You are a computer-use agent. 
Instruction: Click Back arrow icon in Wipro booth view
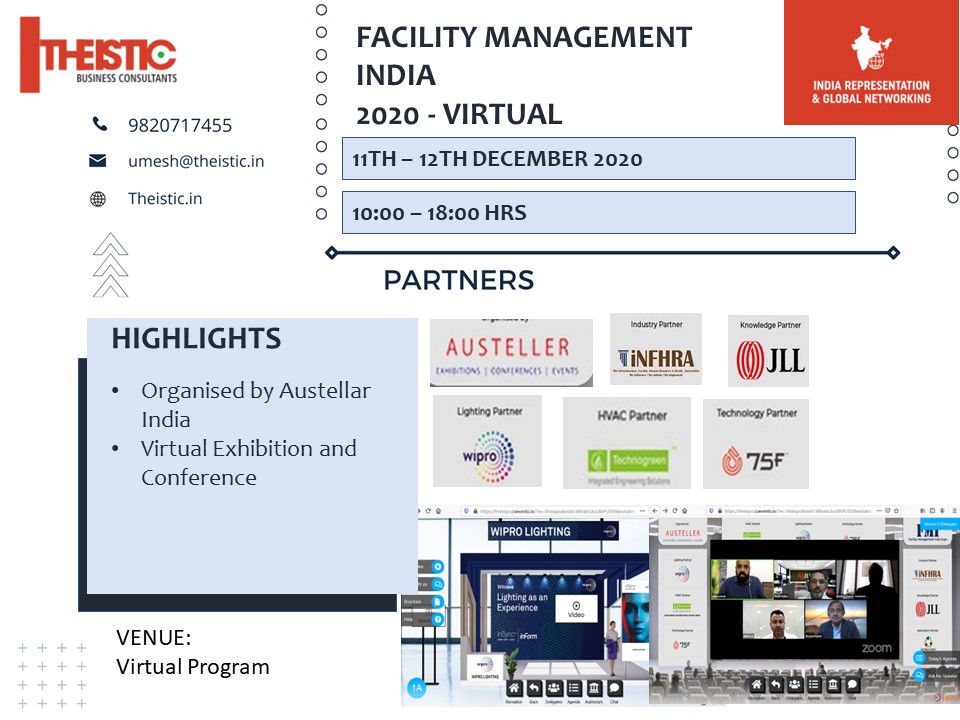point(534,689)
